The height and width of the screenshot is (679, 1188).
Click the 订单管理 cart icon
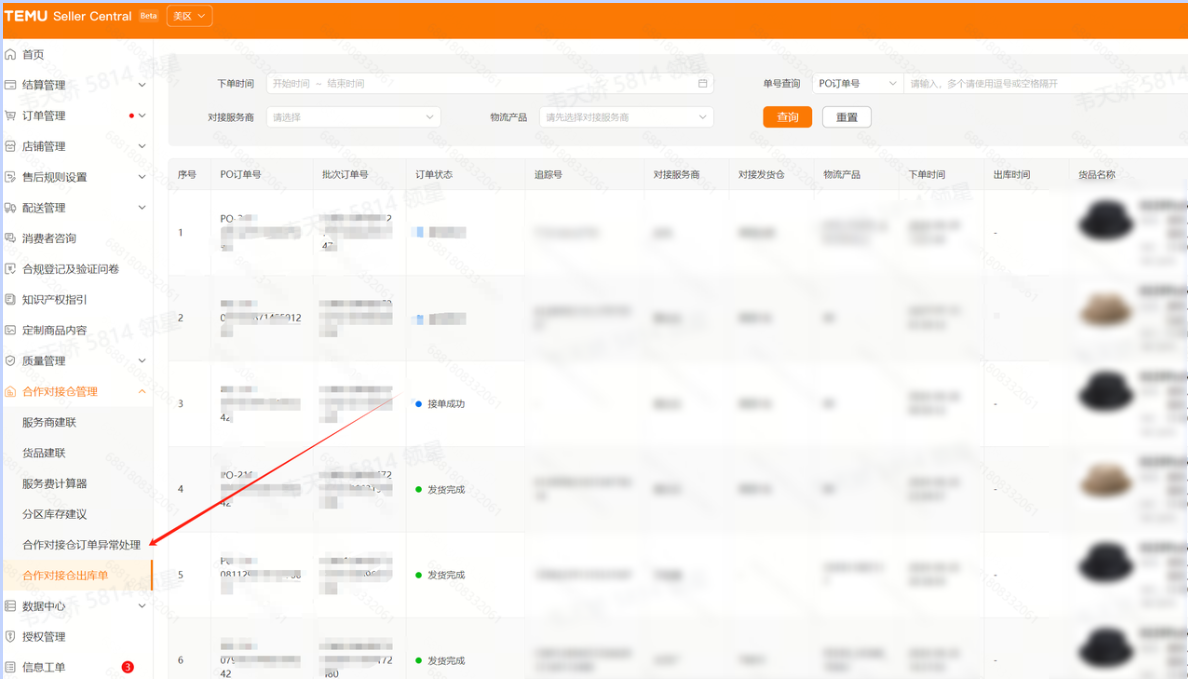(11, 116)
